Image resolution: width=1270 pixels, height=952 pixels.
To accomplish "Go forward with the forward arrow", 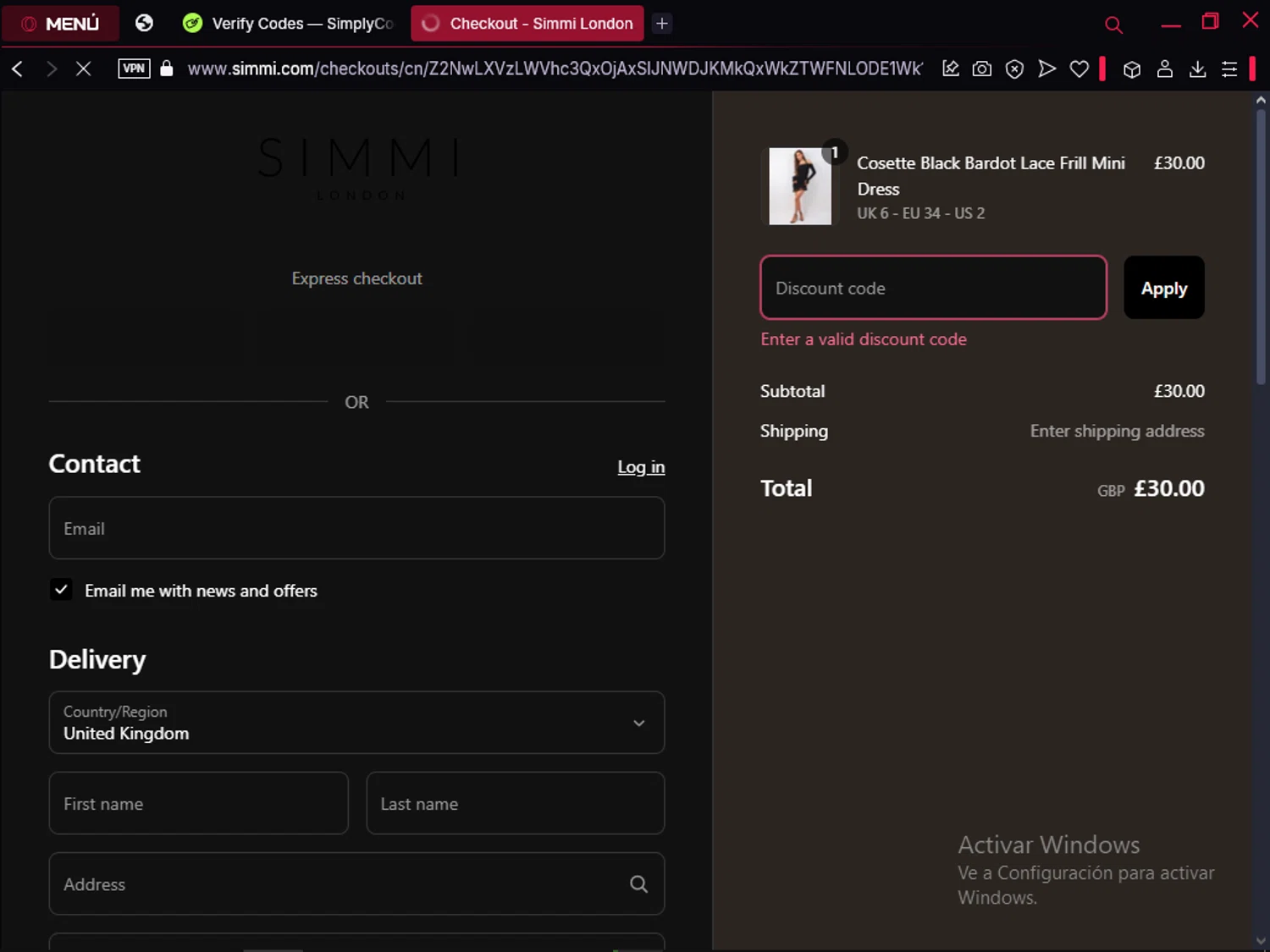I will [x=51, y=69].
